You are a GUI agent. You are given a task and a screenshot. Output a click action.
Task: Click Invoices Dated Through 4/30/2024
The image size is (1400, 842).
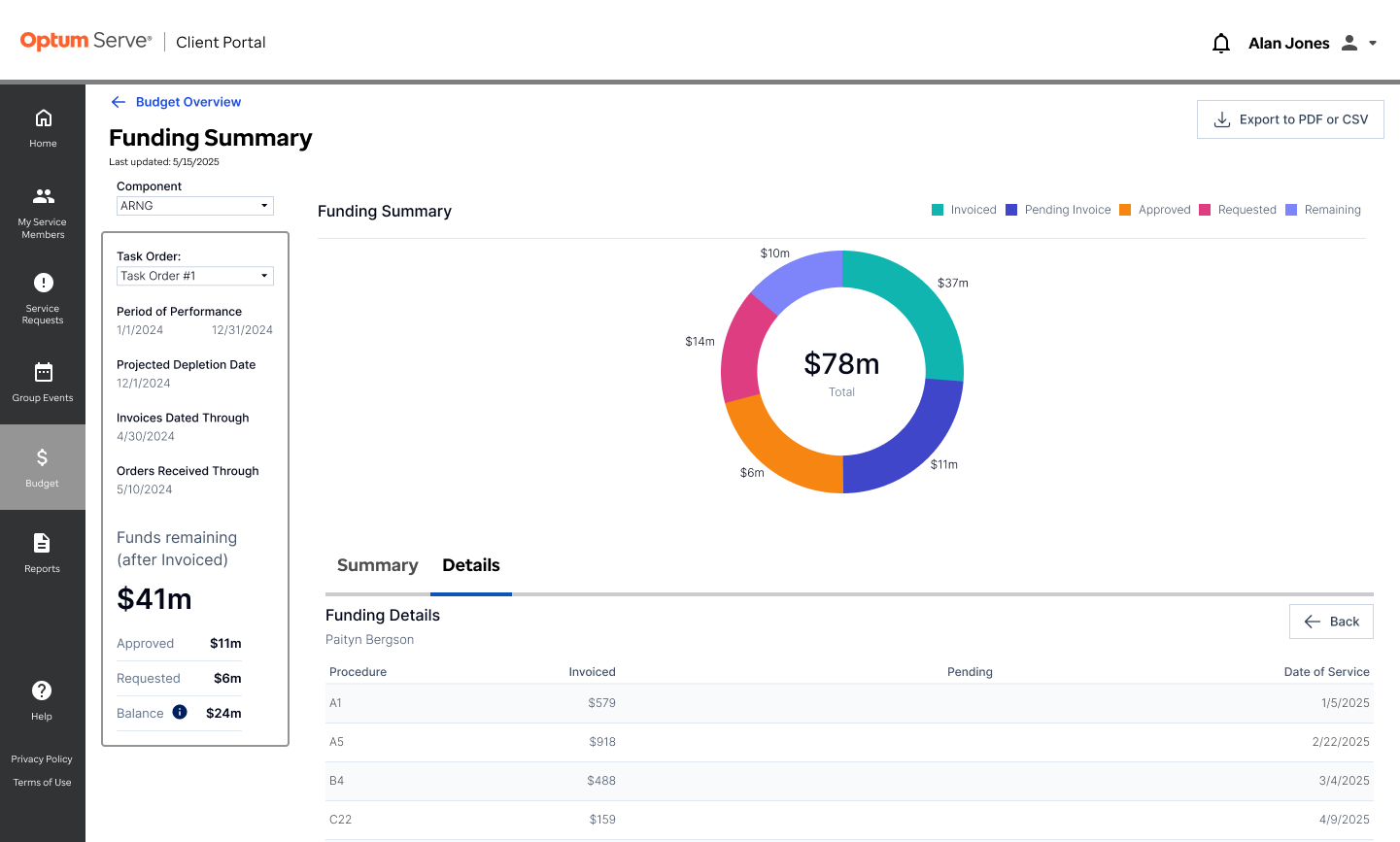tap(146, 437)
